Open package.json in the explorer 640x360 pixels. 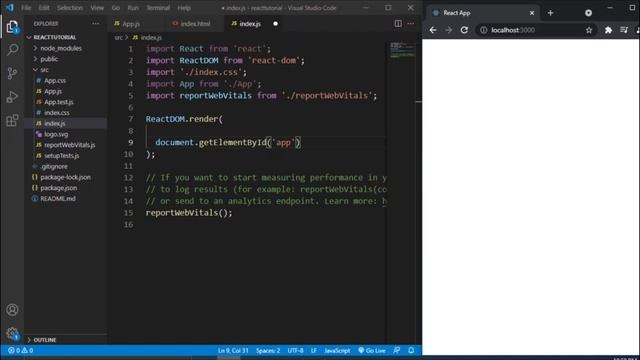58,188
